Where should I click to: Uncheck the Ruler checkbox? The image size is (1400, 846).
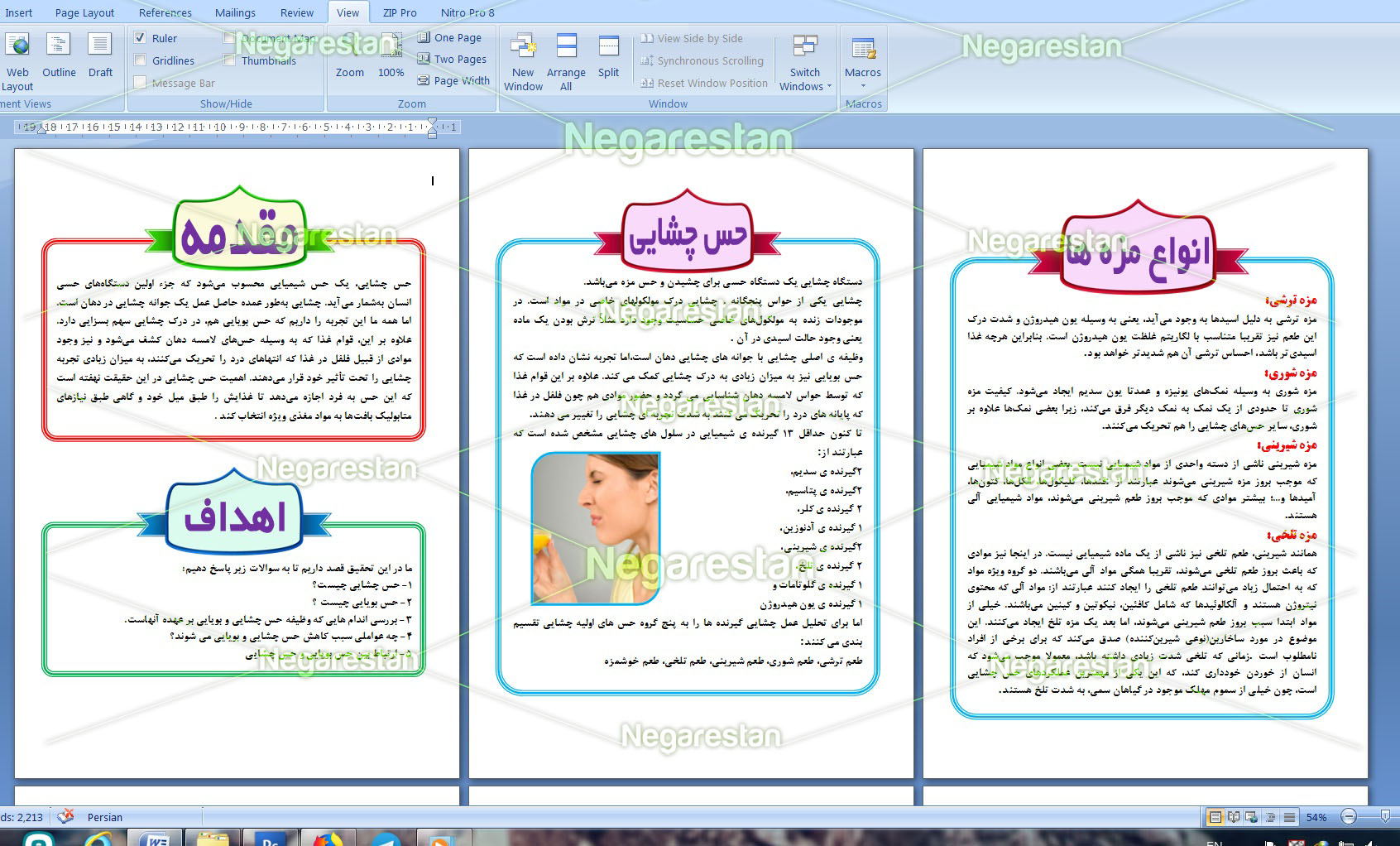pyautogui.click(x=141, y=38)
